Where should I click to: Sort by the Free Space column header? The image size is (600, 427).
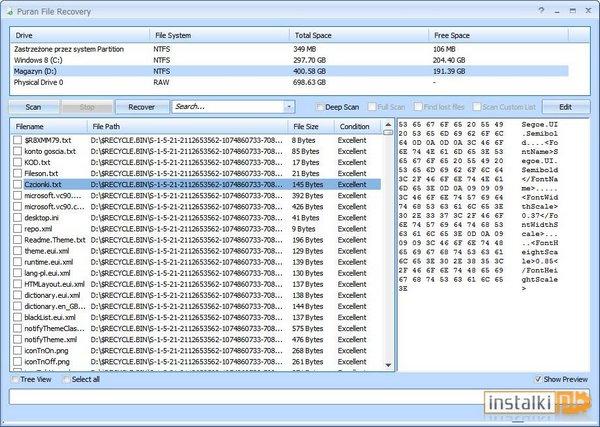tap(499, 35)
